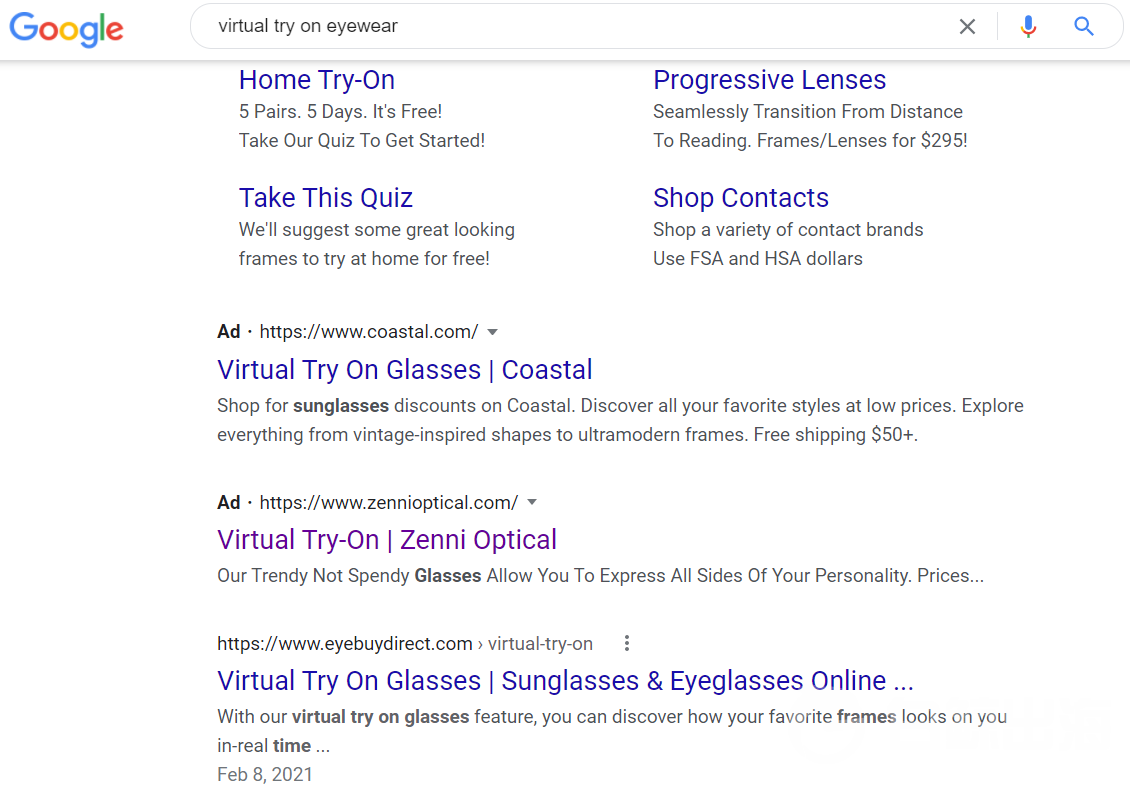Open Virtual Try-On Zenni Optical ad
This screenshot has width=1130, height=794.
tap(386, 540)
